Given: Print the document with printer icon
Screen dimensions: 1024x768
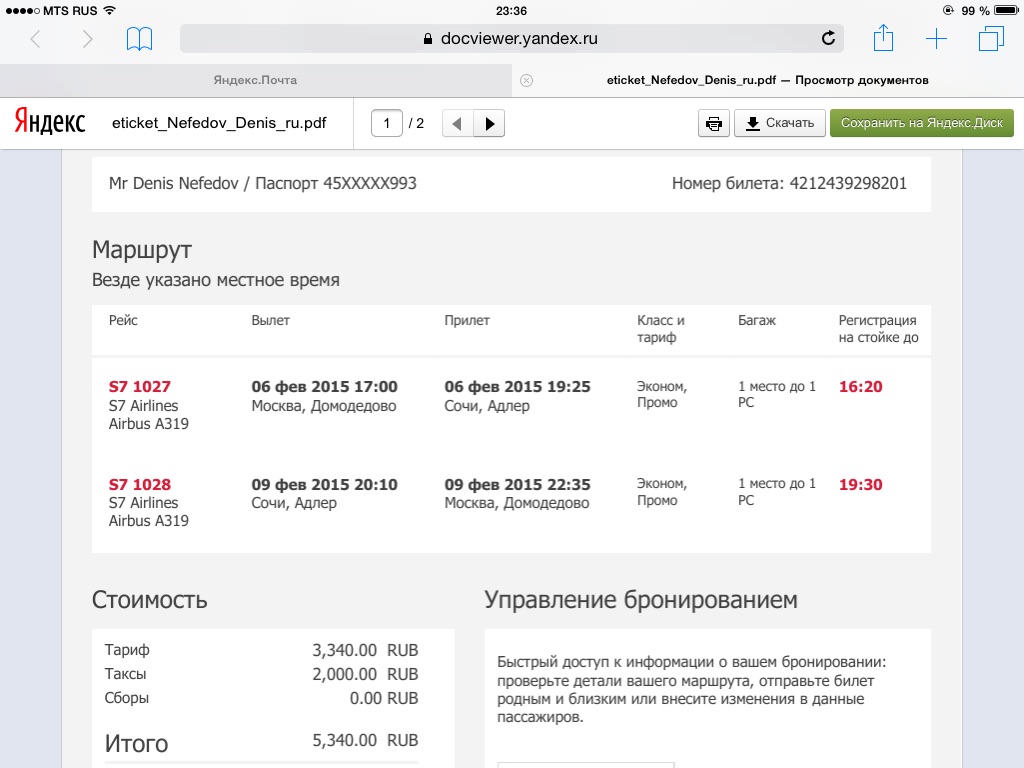Looking at the screenshot, I should point(714,123).
